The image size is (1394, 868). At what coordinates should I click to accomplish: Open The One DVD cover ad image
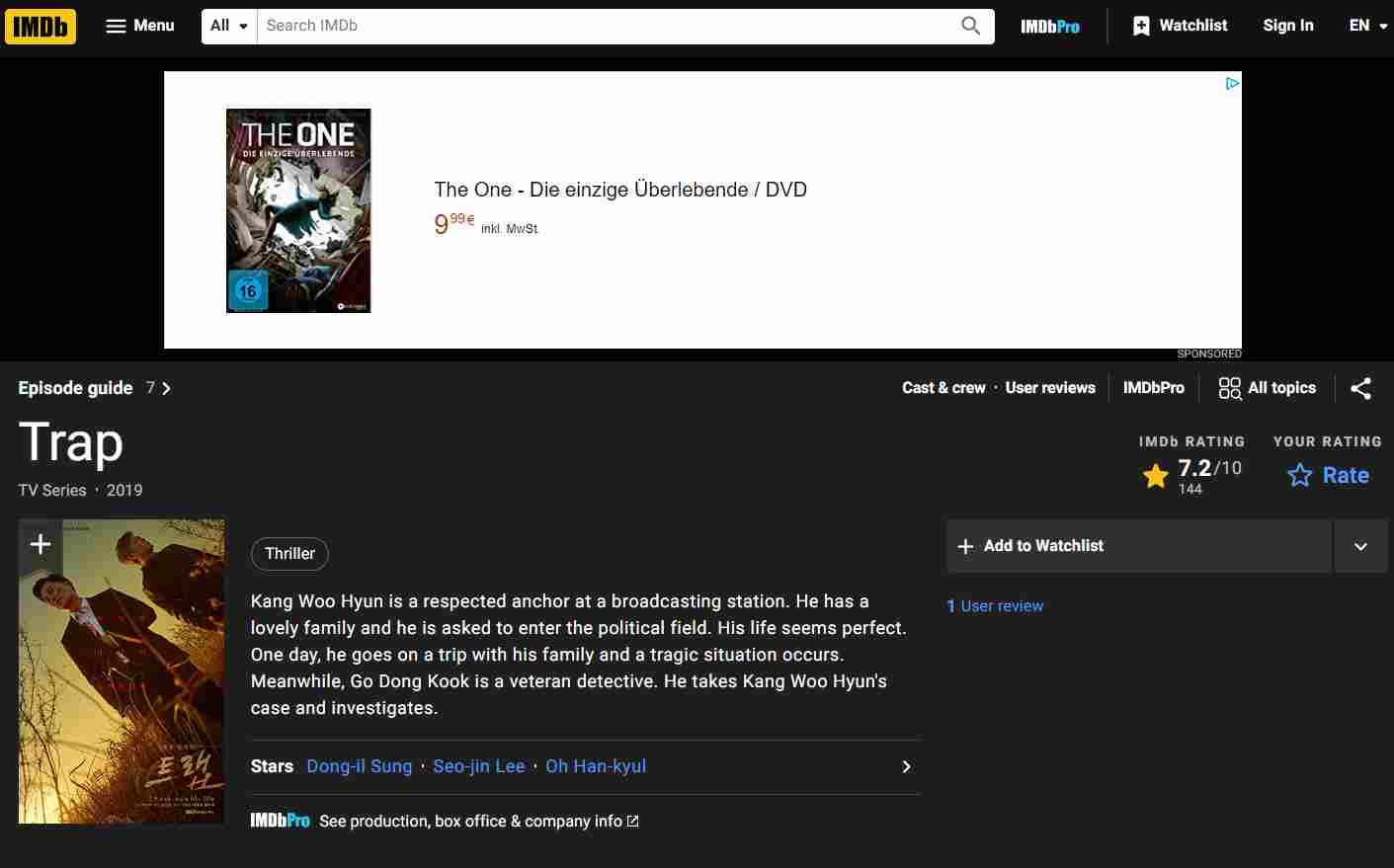click(x=298, y=210)
